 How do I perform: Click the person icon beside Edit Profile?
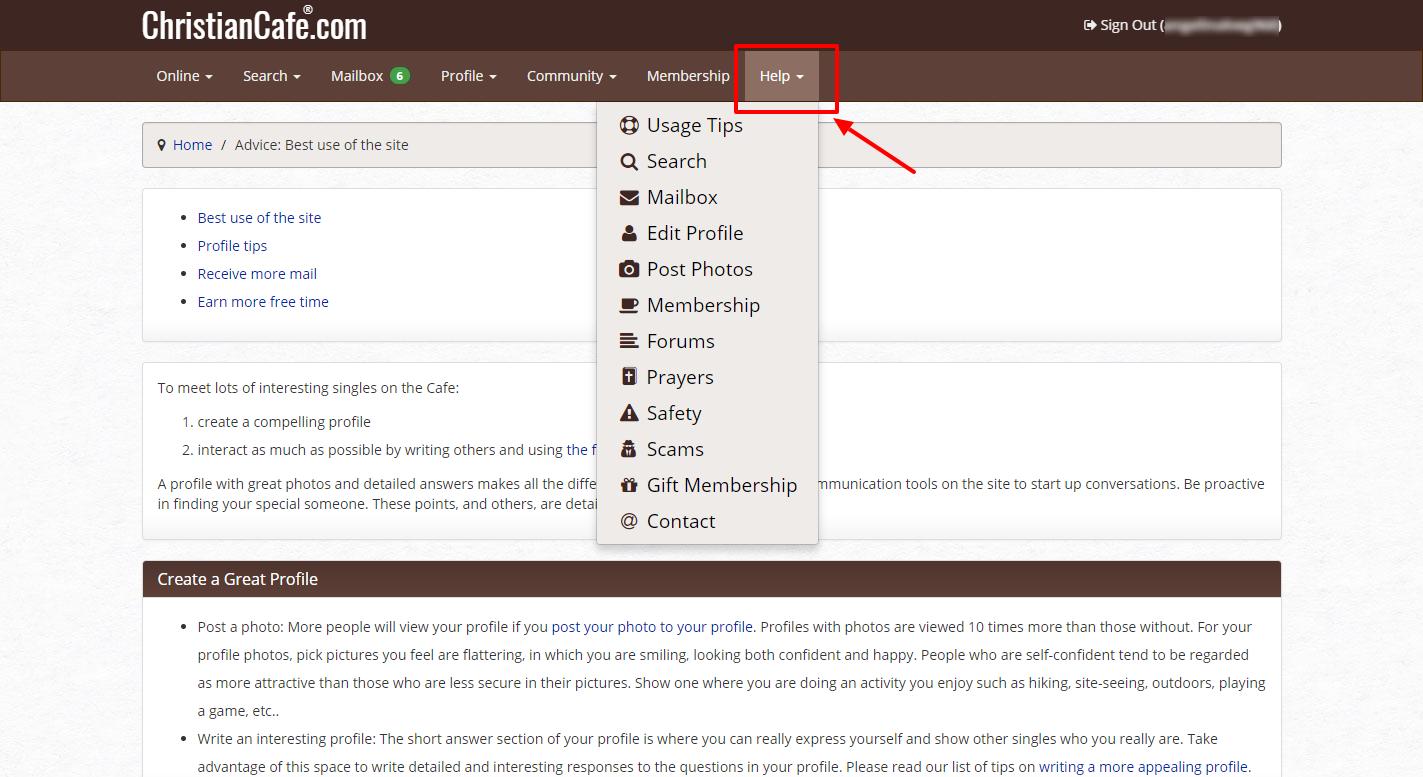(629, 233)
